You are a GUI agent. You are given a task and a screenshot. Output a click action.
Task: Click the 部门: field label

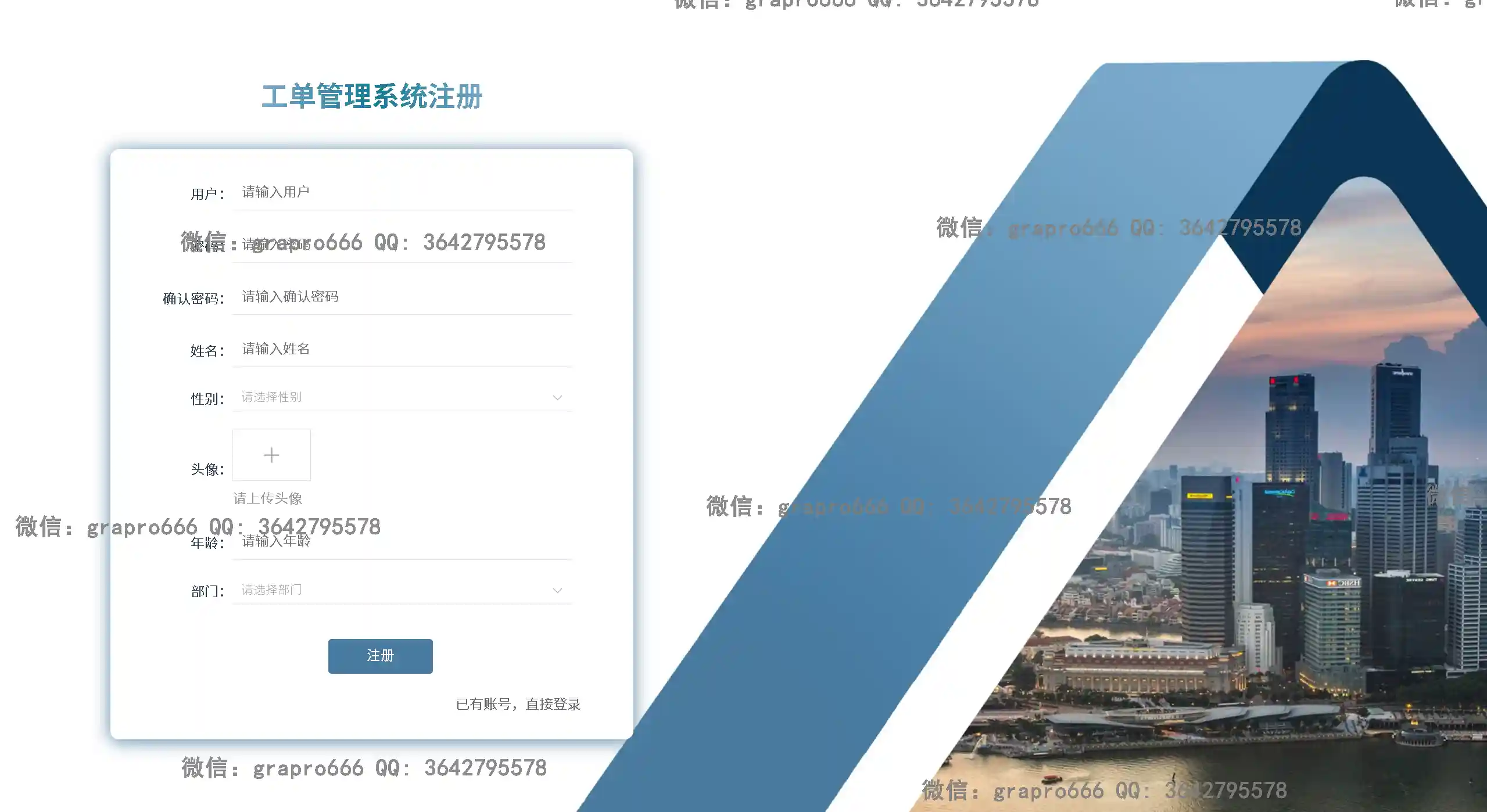(207, 591)
